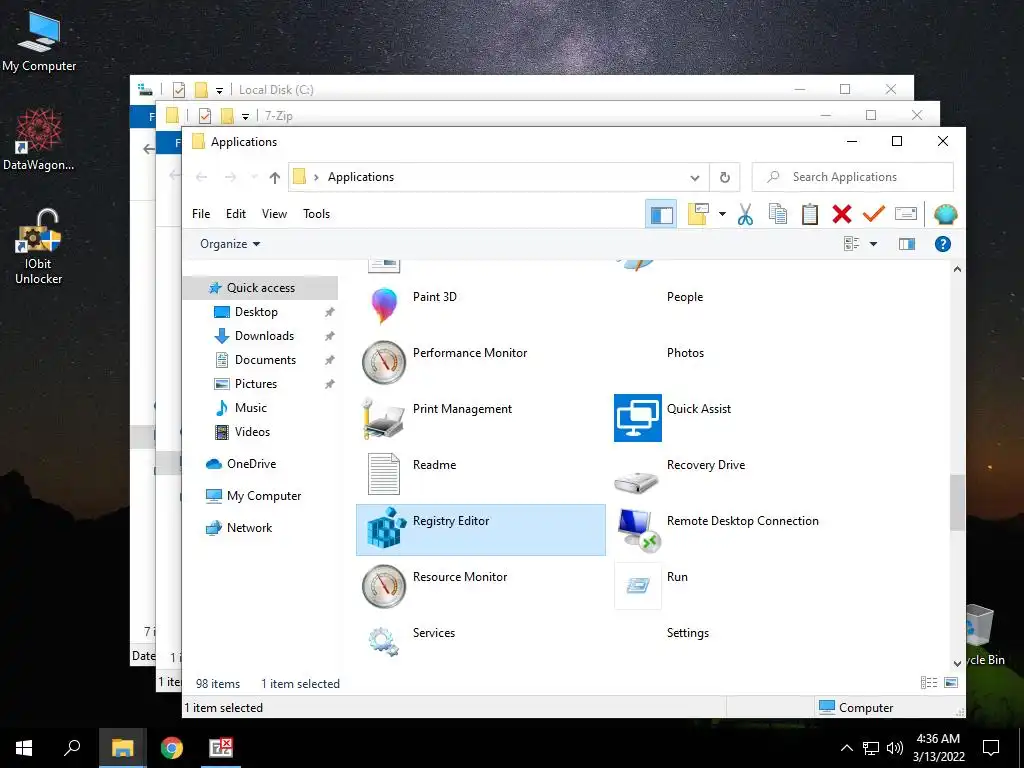Open the View menu
The height and width of the screenshot is (768, 1024).
(274, 214)
